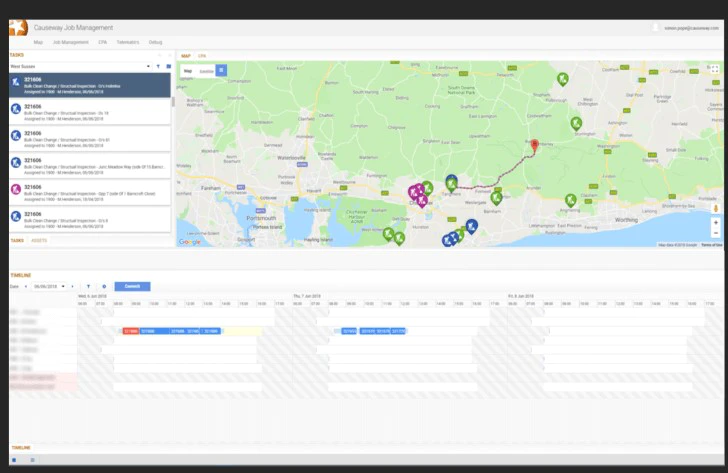This screenshot has height=473, width=728.
Task: Click the blue Commit button
Action: coord(132,286)
